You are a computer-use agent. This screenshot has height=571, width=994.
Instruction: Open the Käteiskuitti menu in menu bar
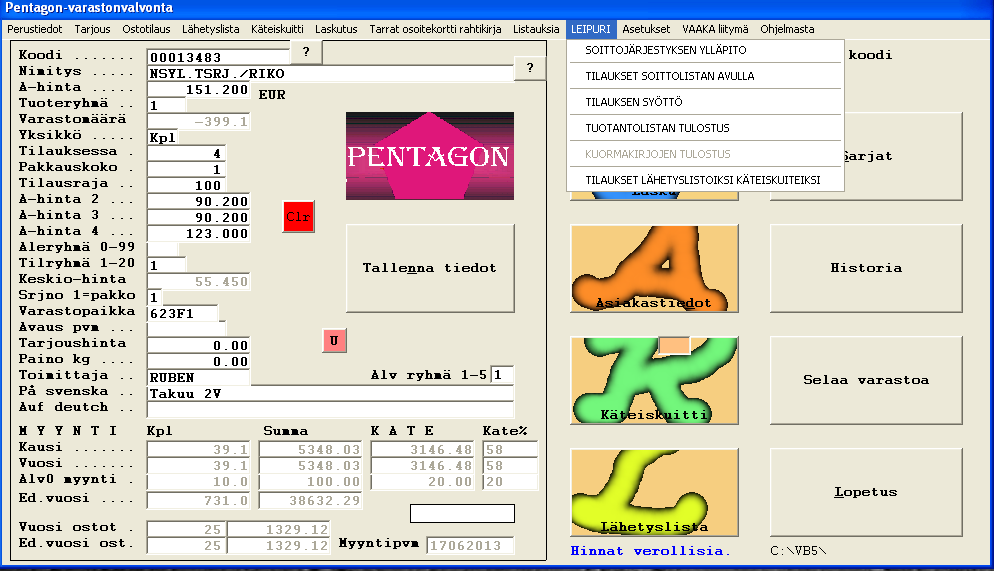(277, 29)
